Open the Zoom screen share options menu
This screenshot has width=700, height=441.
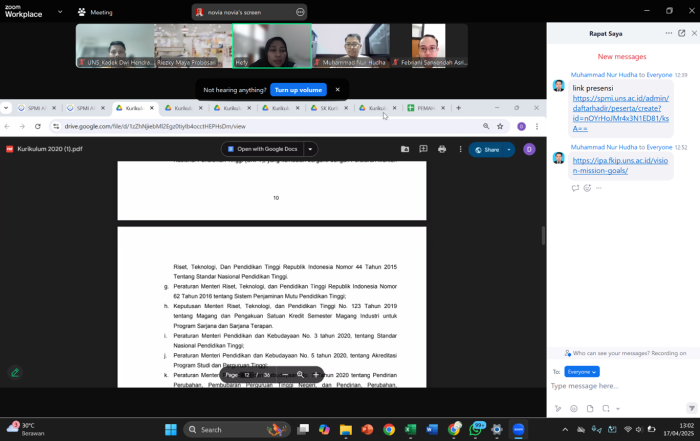click(301, 11)
